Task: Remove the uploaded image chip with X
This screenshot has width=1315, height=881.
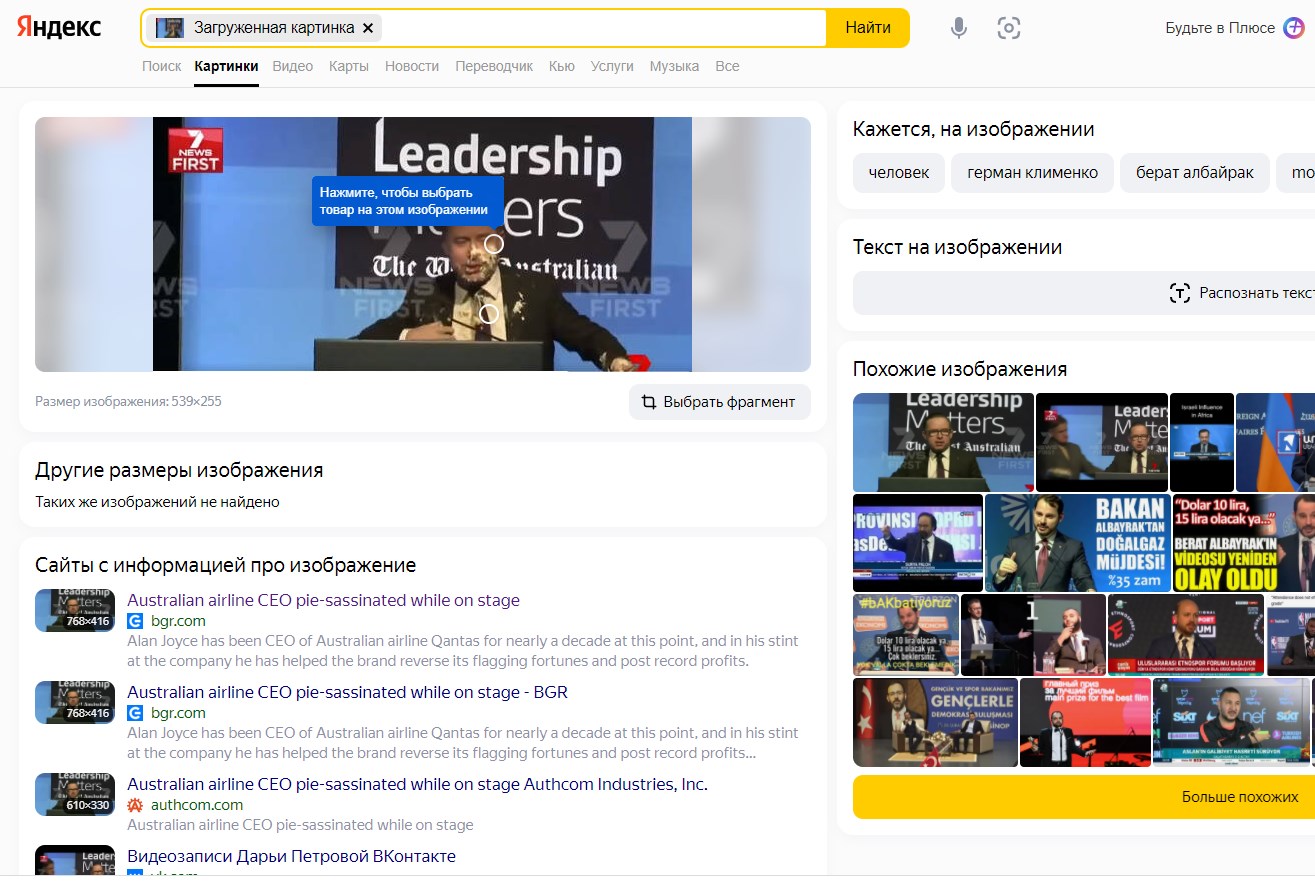Action: 368,28
